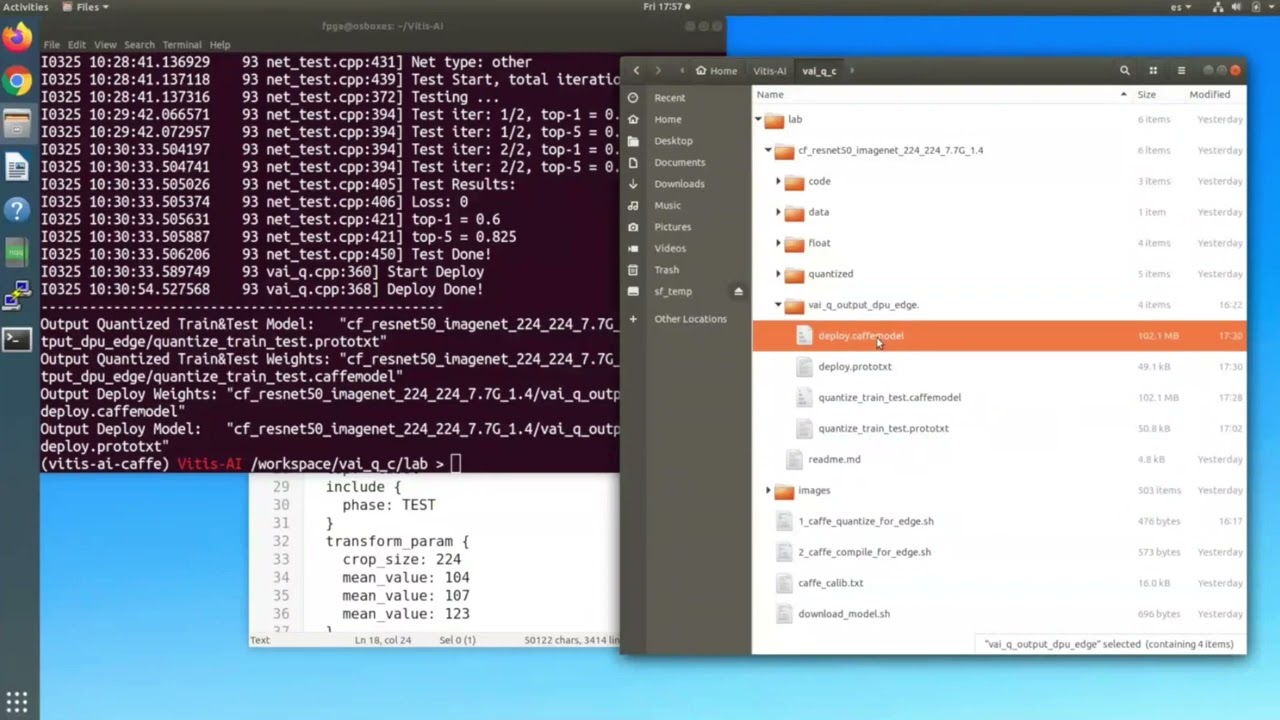
Task: Click Activities in the top bar
Action: pyautogui.click(x=26, y=7)
